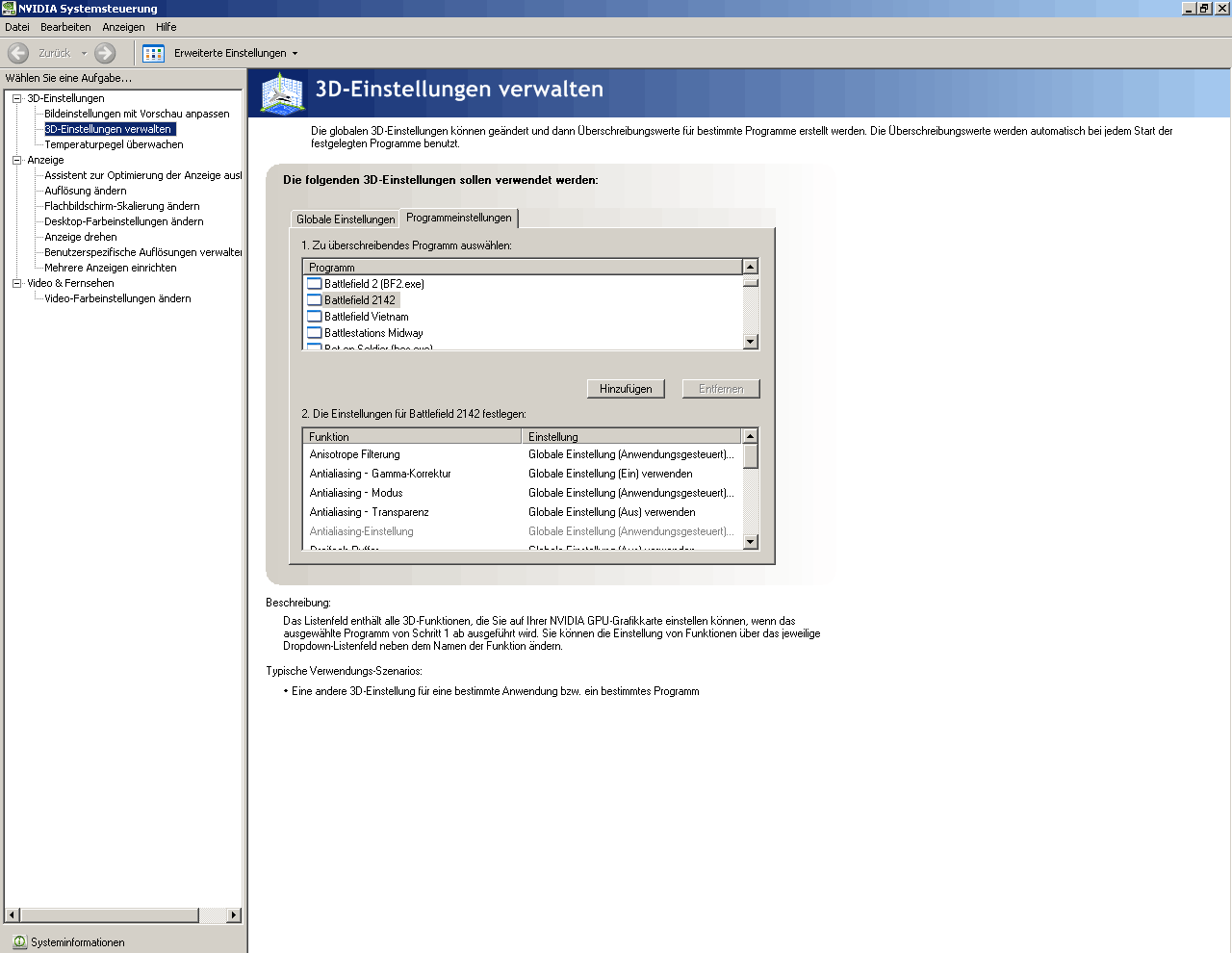This screenshot has width=1232, height=953.
Task: Click the Entfernen button
Action: click(721, 389)
